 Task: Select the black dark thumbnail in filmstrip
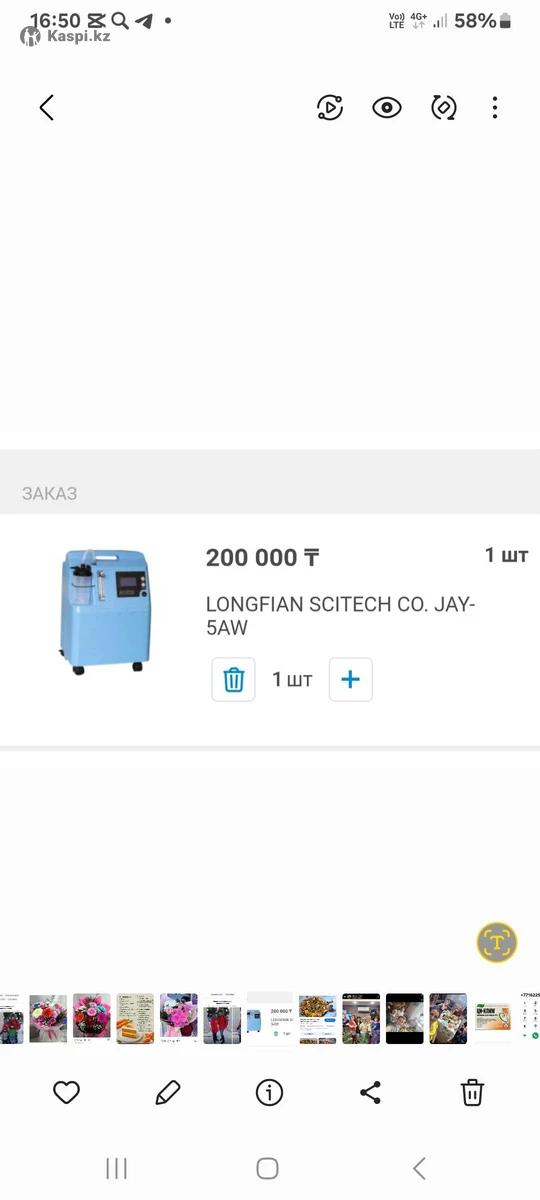(x=405, y=1019)
